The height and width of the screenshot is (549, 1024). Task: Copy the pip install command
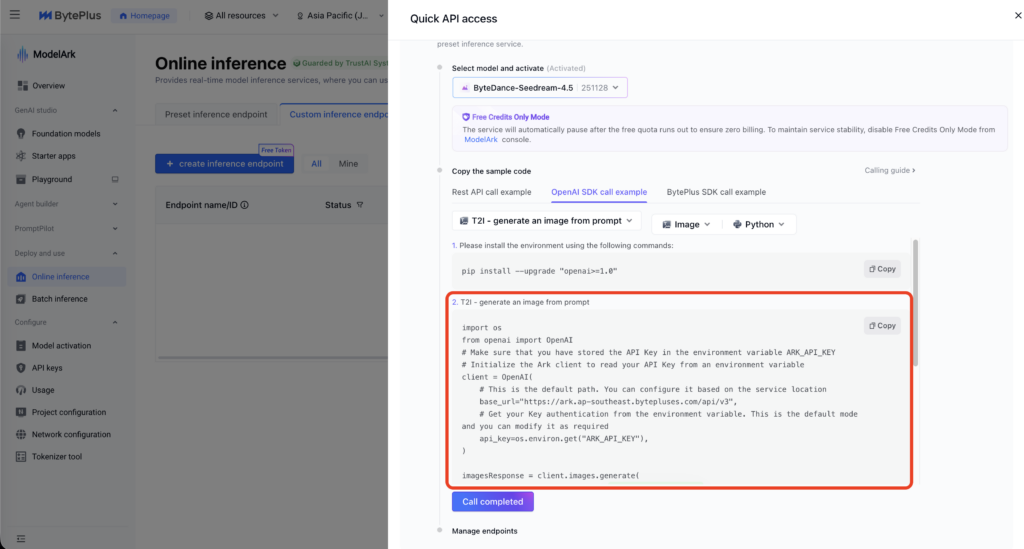pyautogui.click(x=882, y=269)
